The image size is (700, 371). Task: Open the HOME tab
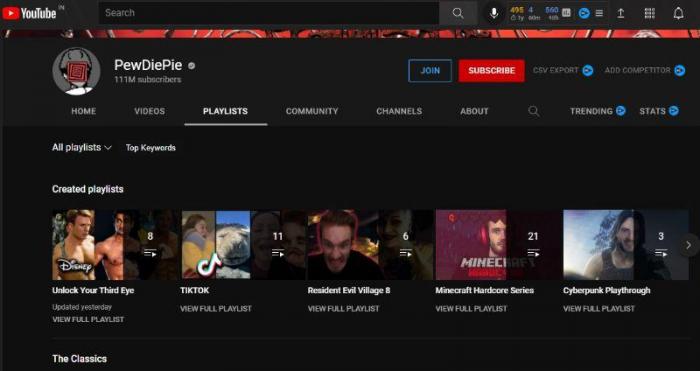83,111
